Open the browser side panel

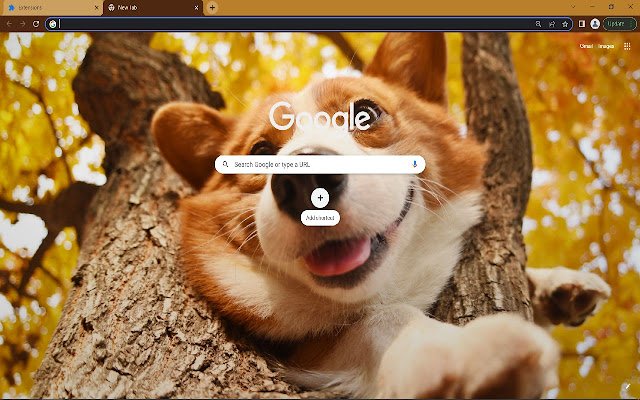pyautogui.click(x=581, y=23)
